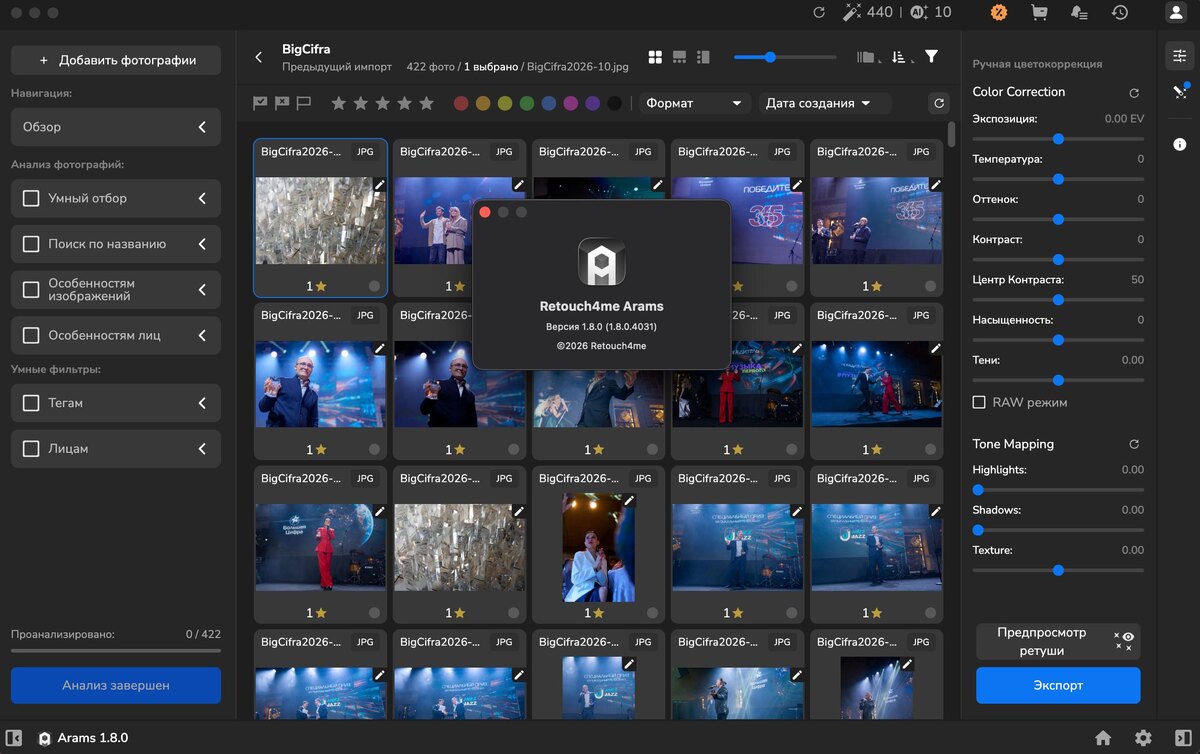Refresh the filter bar results

[x=938, y=103]
